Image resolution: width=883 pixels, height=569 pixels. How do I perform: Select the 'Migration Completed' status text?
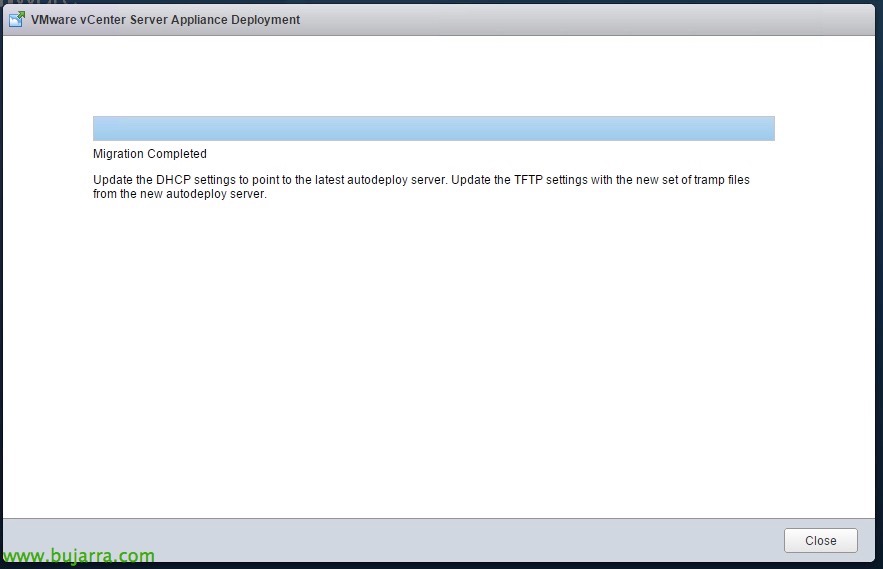150,154
